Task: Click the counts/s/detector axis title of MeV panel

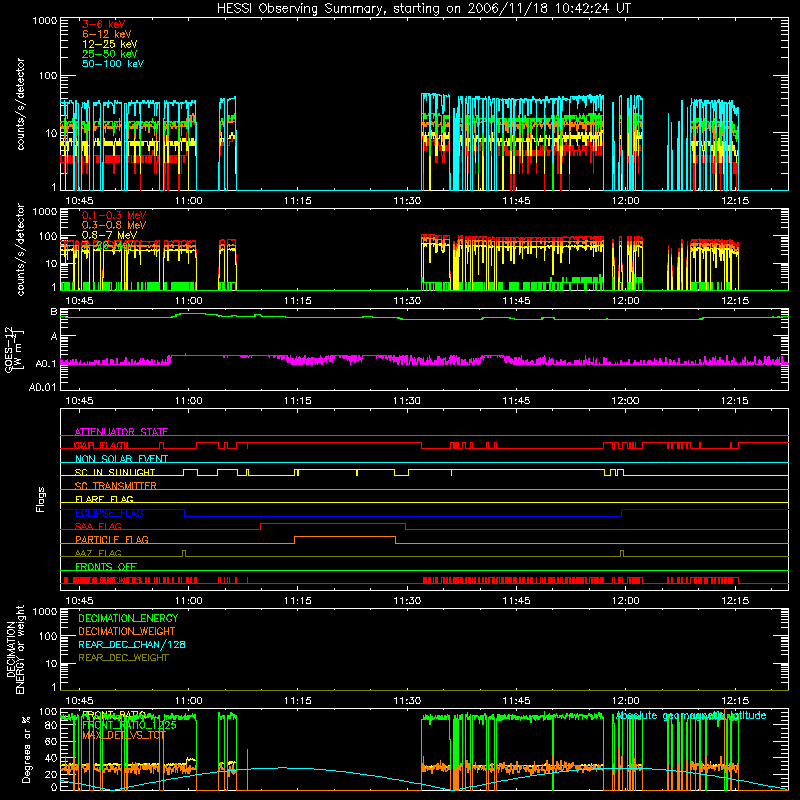Action: coord(20,249)
